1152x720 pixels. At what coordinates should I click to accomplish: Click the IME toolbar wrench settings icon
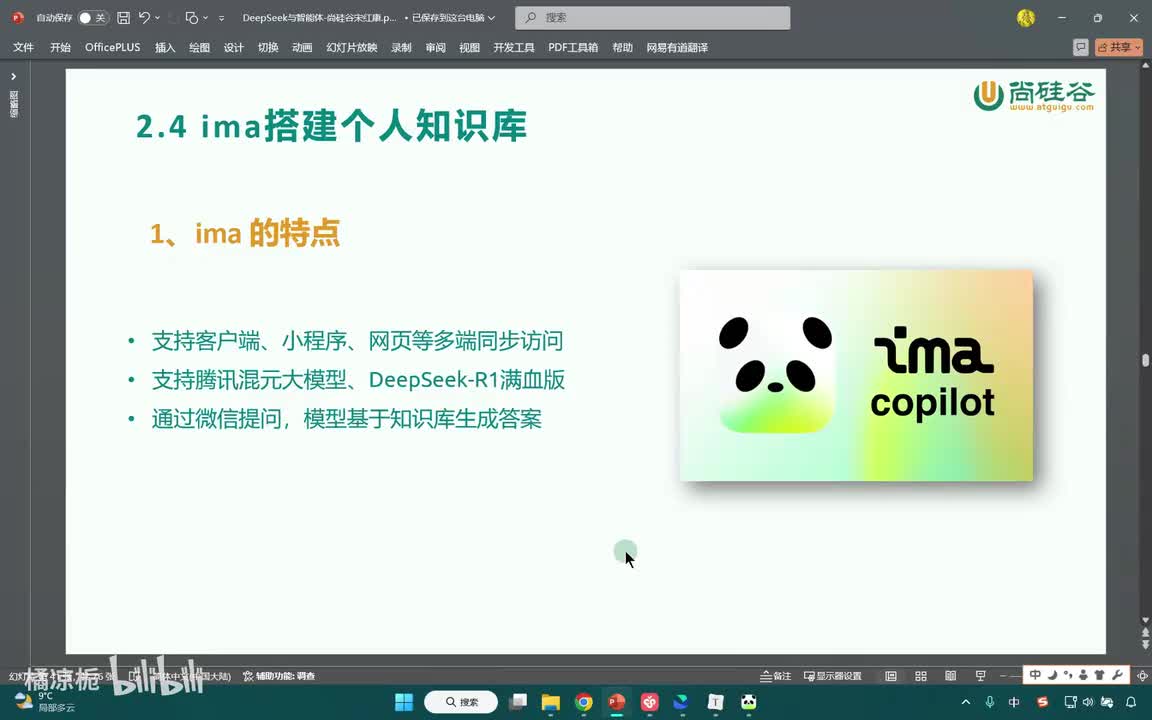tap(1117, 674)
